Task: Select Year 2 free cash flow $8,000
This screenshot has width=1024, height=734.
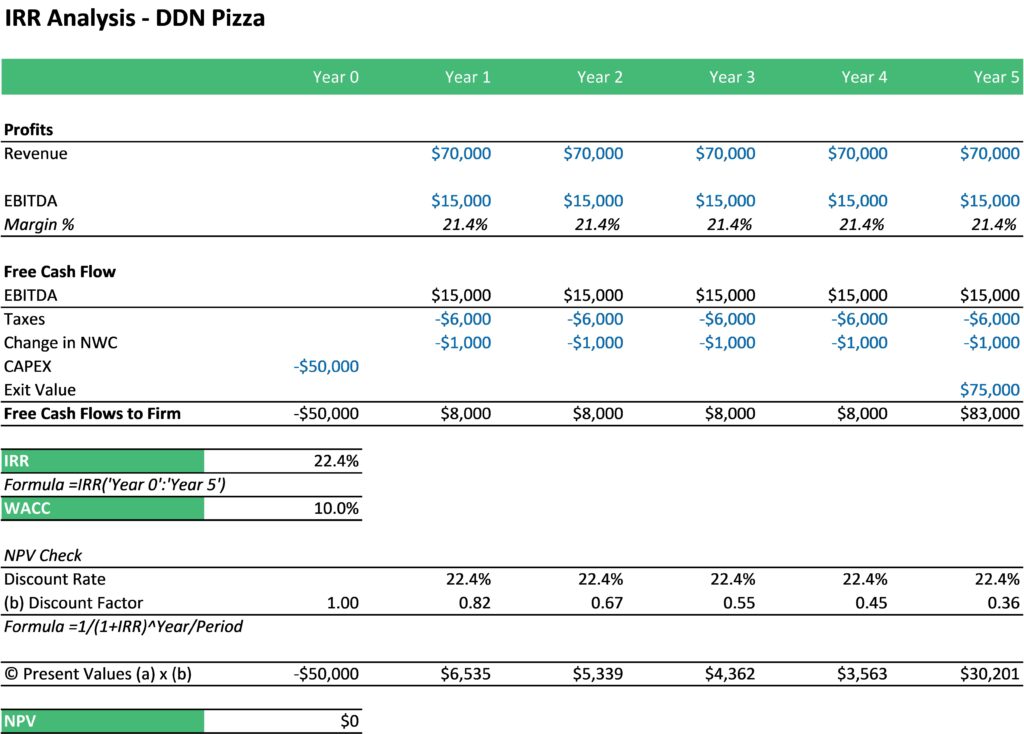Action: pyautogui.click(x=598, y=413)
